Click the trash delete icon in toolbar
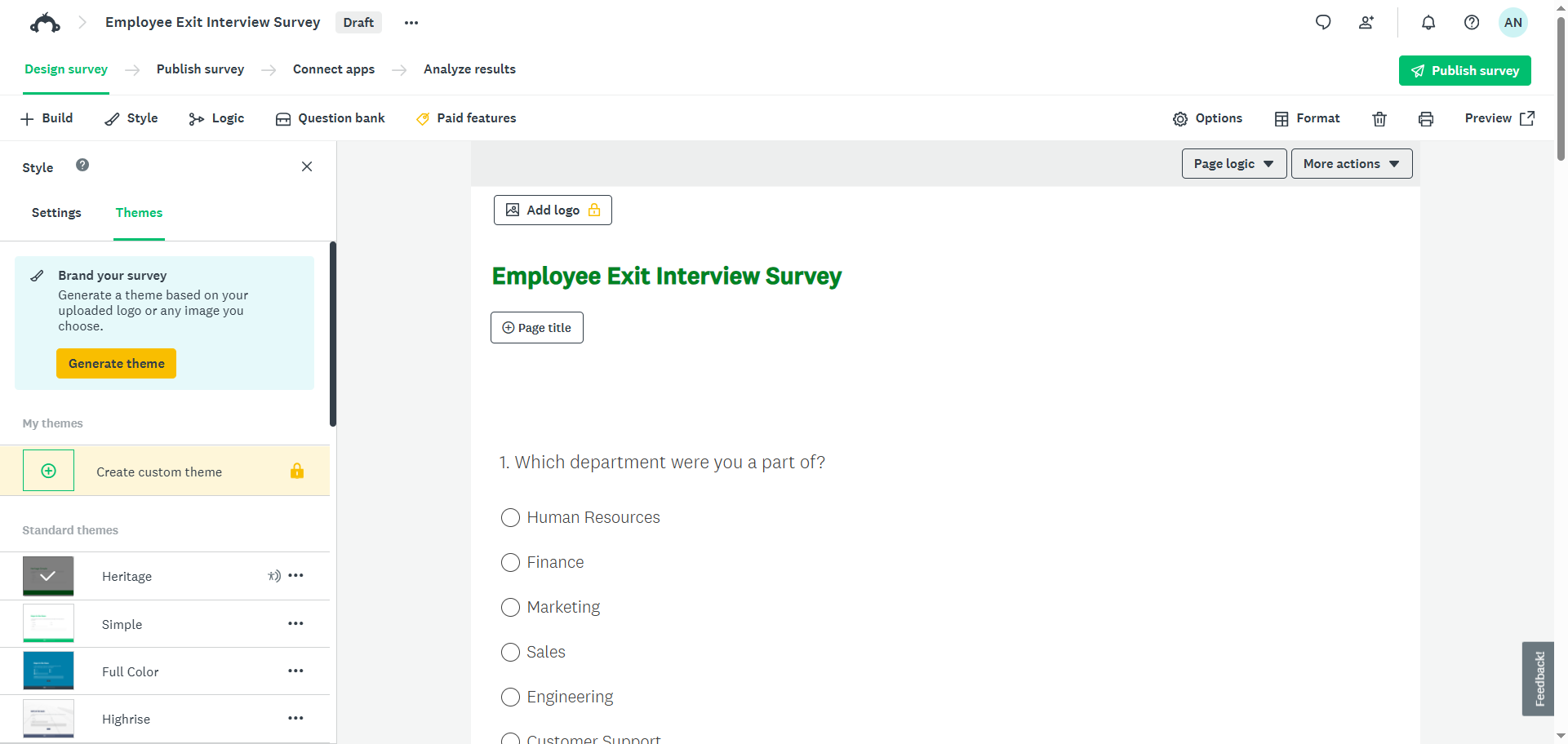 coord(1379,119)
